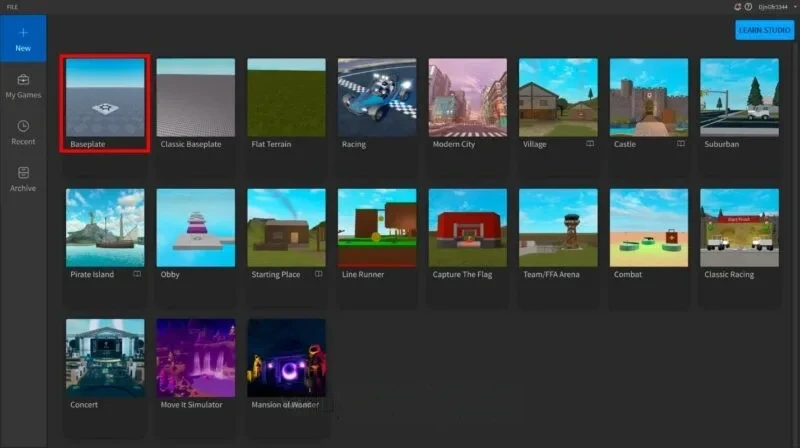Open the Castle template thumbnail
This screenshot has width=800, height=448.
tap(649, 97)
